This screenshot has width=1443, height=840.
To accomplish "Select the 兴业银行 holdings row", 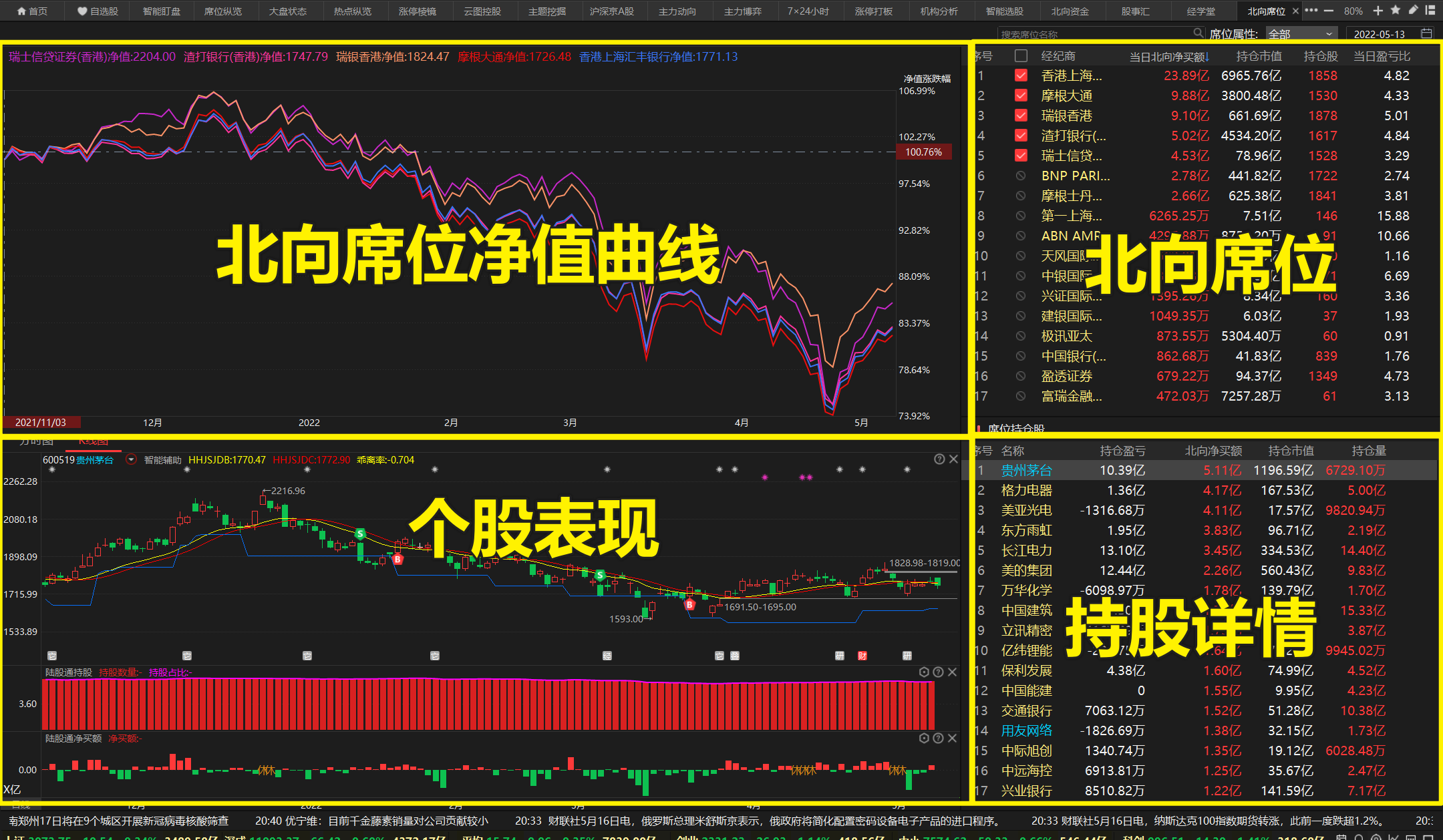I will [1206, 791].
